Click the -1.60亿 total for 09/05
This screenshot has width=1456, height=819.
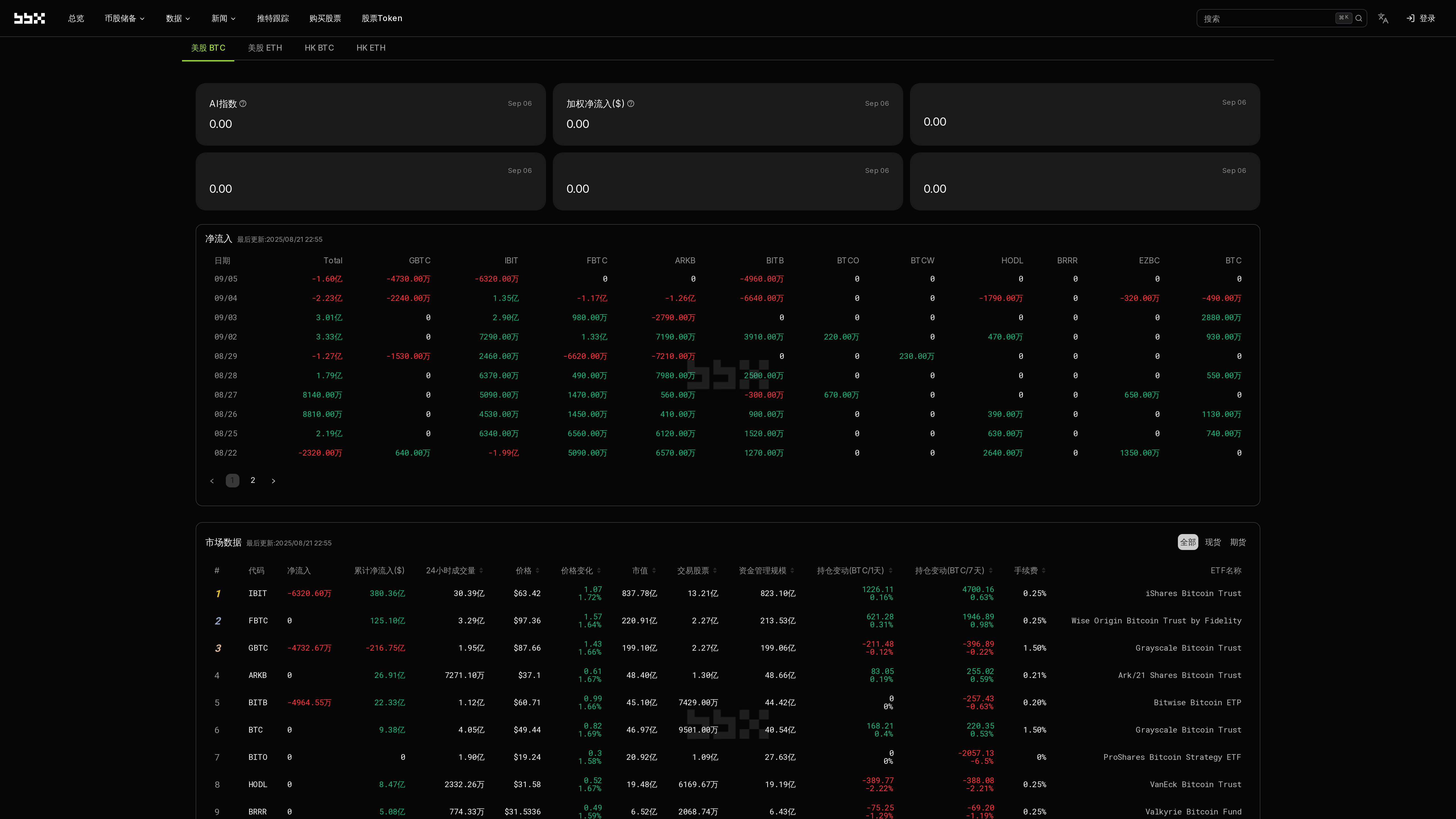click(x=327, y=279)
